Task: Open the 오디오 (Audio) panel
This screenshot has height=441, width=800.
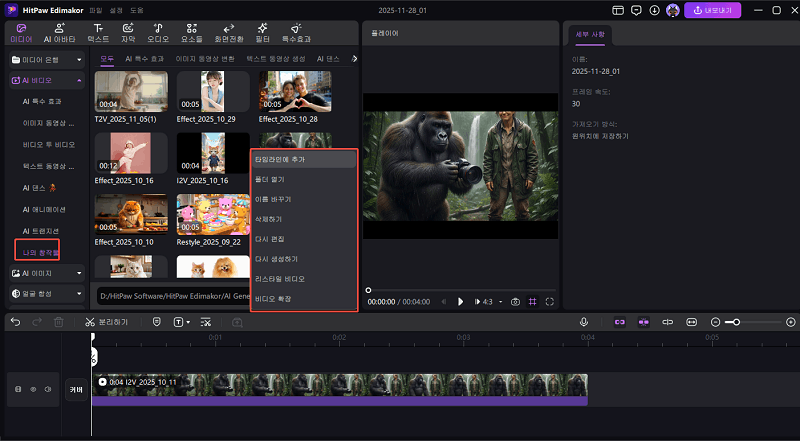Action: (x=159, y=31)
